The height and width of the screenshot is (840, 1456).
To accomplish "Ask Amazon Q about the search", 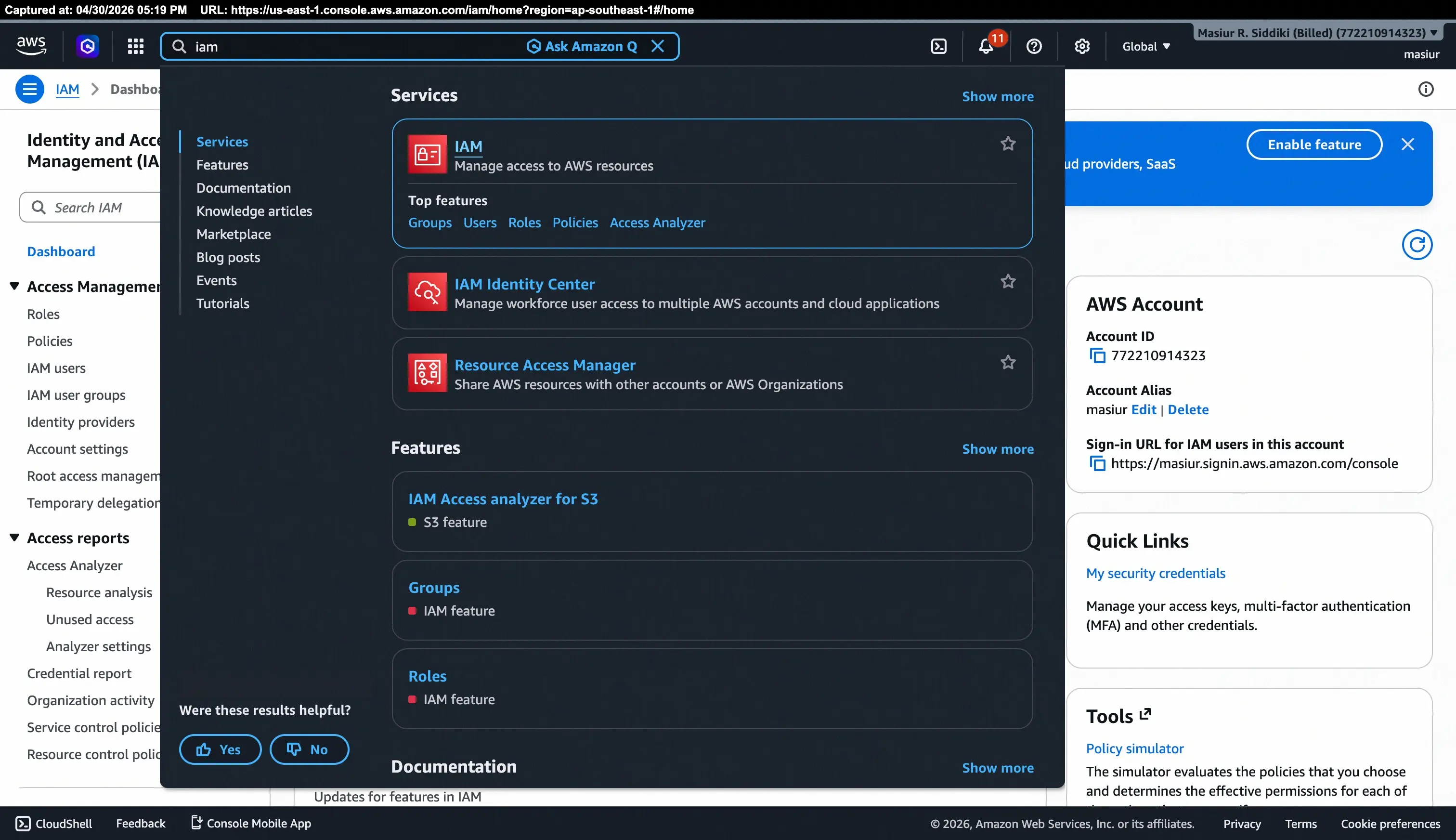I will click(x=582, y=46).
